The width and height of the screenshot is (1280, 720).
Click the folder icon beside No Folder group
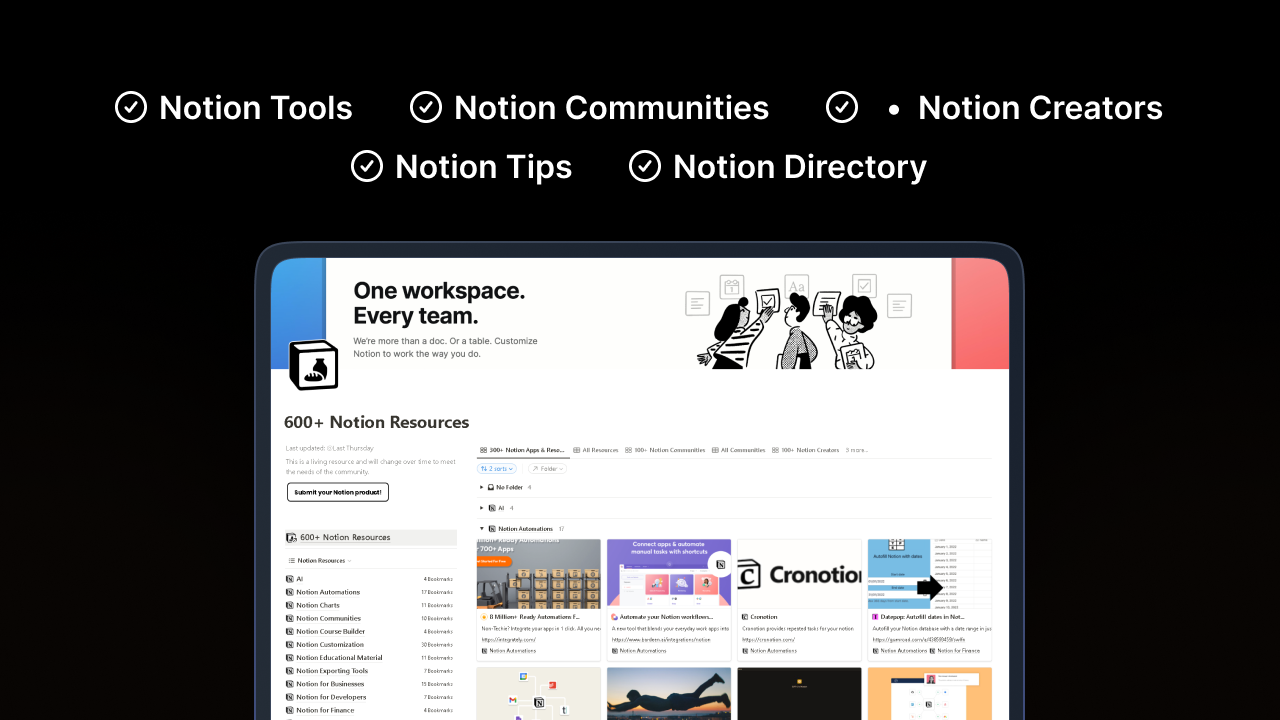491,487
